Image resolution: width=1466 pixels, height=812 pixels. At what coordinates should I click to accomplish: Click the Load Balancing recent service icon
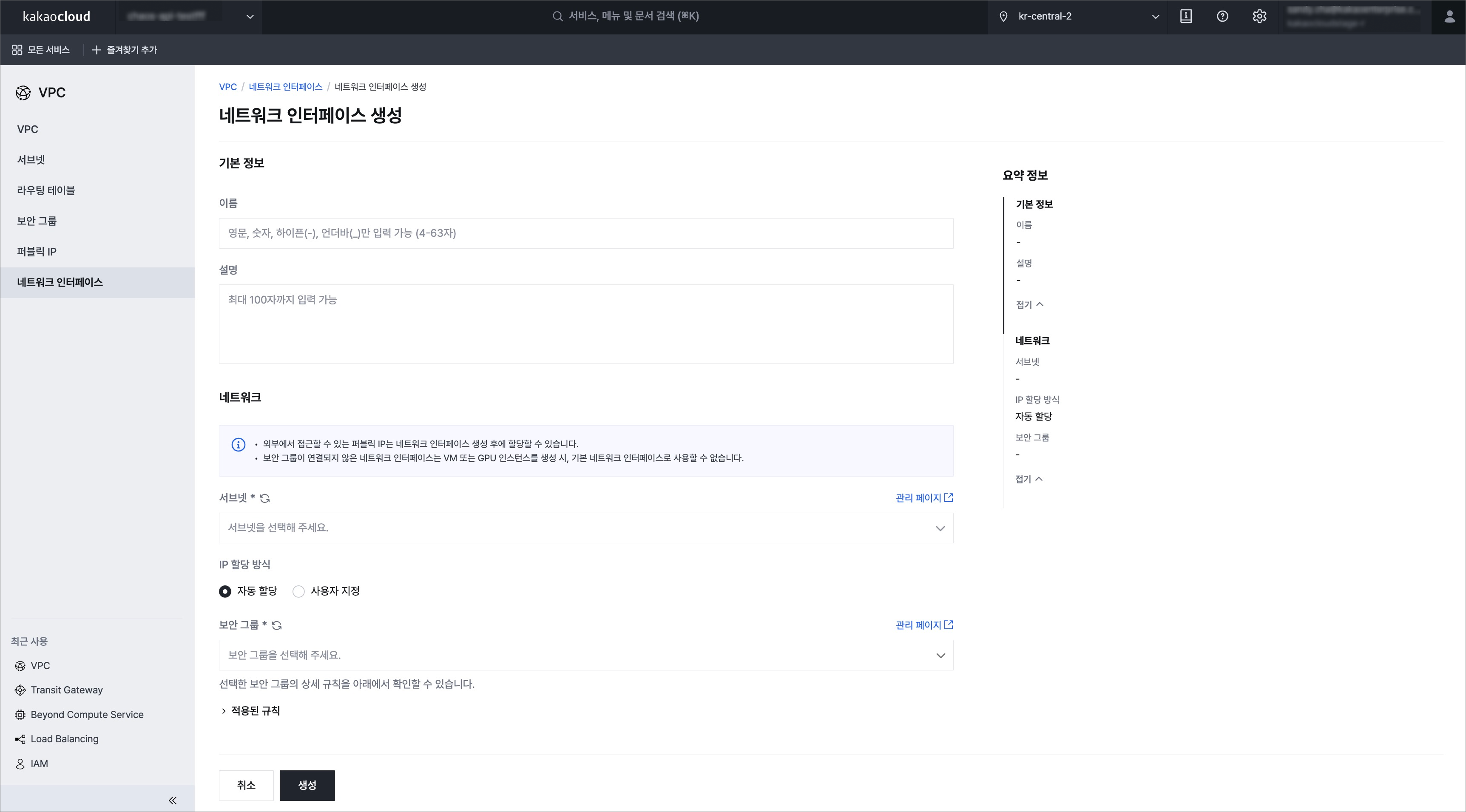pos(20,738)
